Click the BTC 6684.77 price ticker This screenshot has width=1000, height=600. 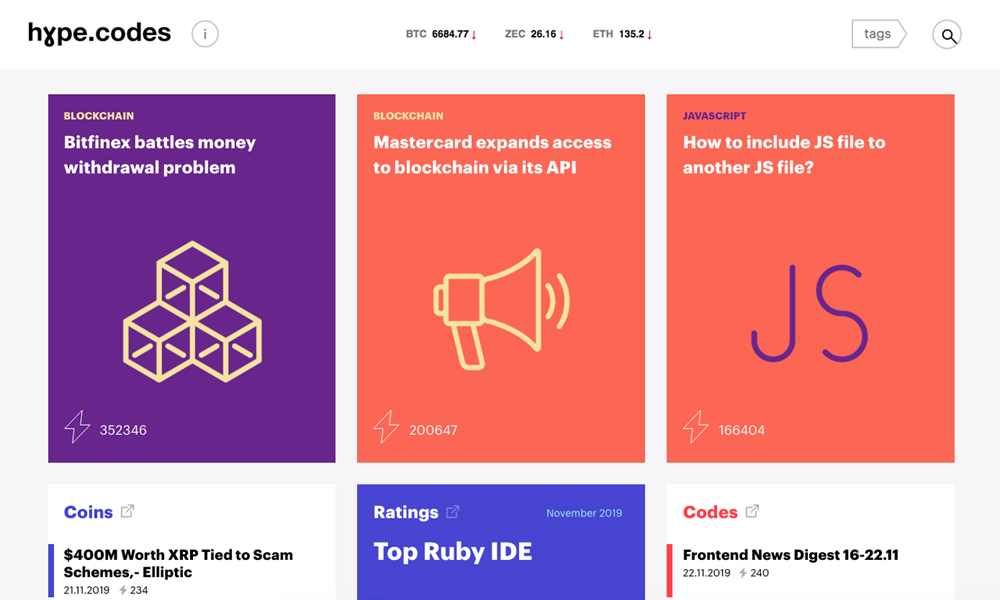click(x=440, y=34)
